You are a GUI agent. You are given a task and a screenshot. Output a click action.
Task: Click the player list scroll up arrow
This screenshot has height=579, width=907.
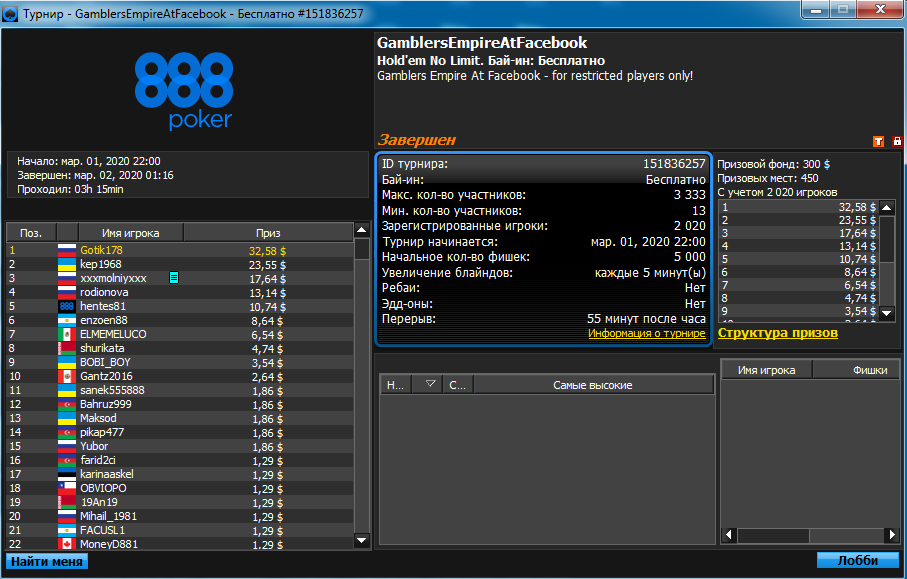[x=362, y=231]
